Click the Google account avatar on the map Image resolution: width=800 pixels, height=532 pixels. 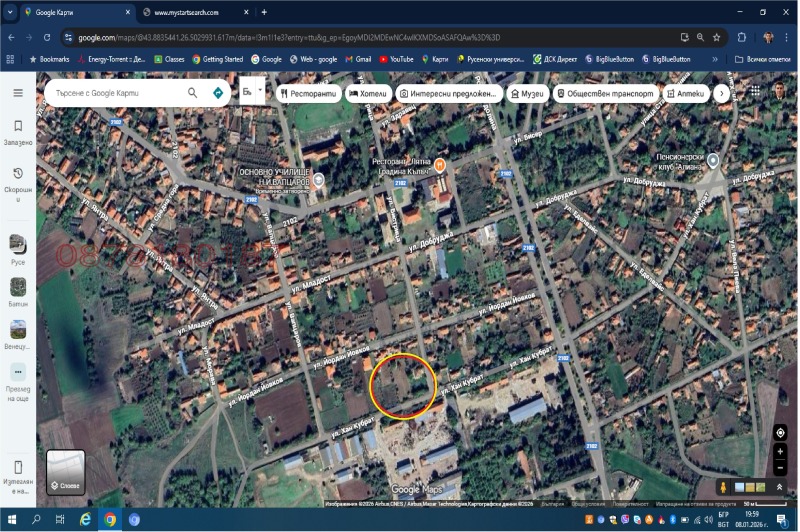(x=780, y=91)
